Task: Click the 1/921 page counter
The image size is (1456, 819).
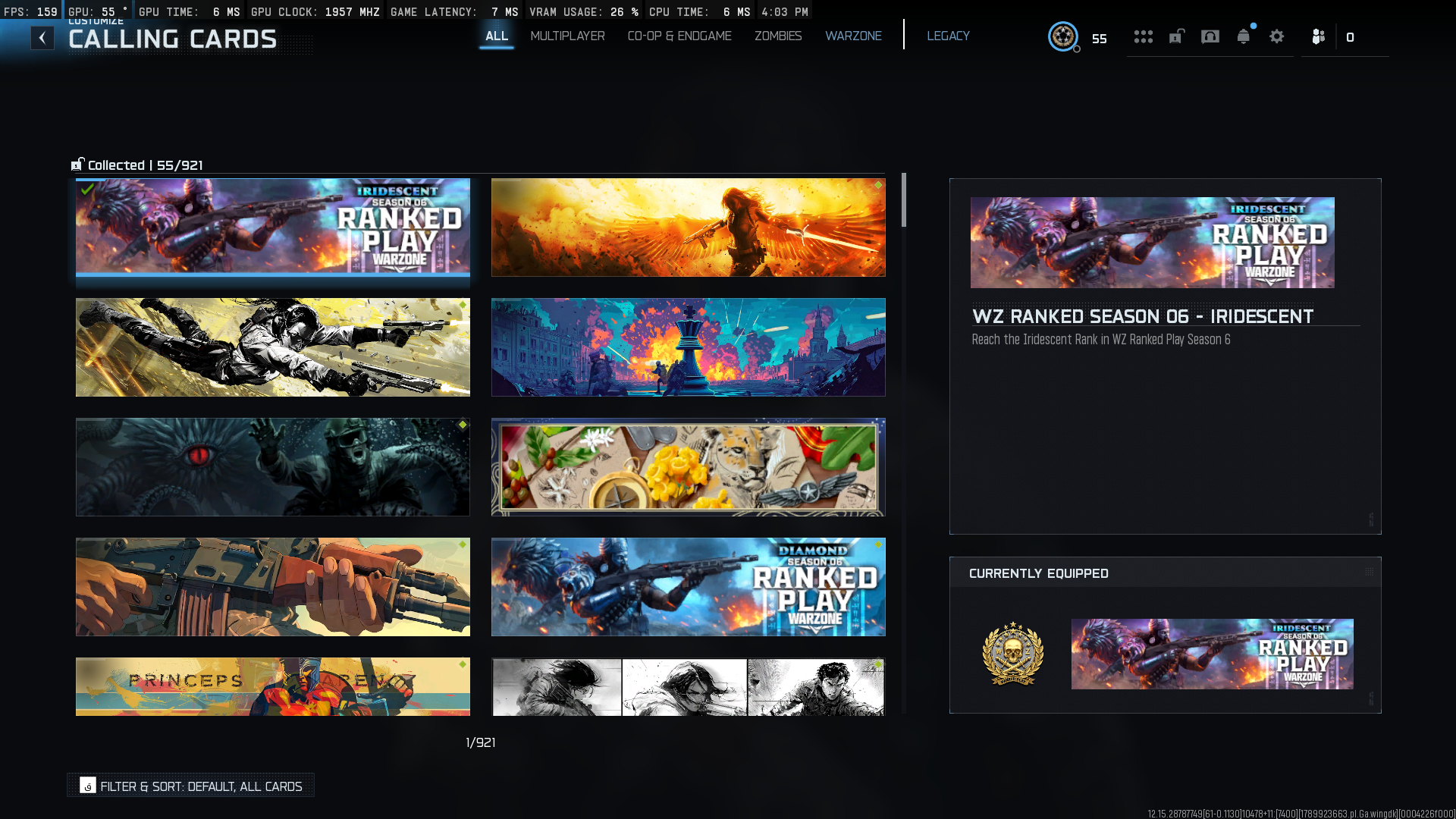Action: [481, 742]
